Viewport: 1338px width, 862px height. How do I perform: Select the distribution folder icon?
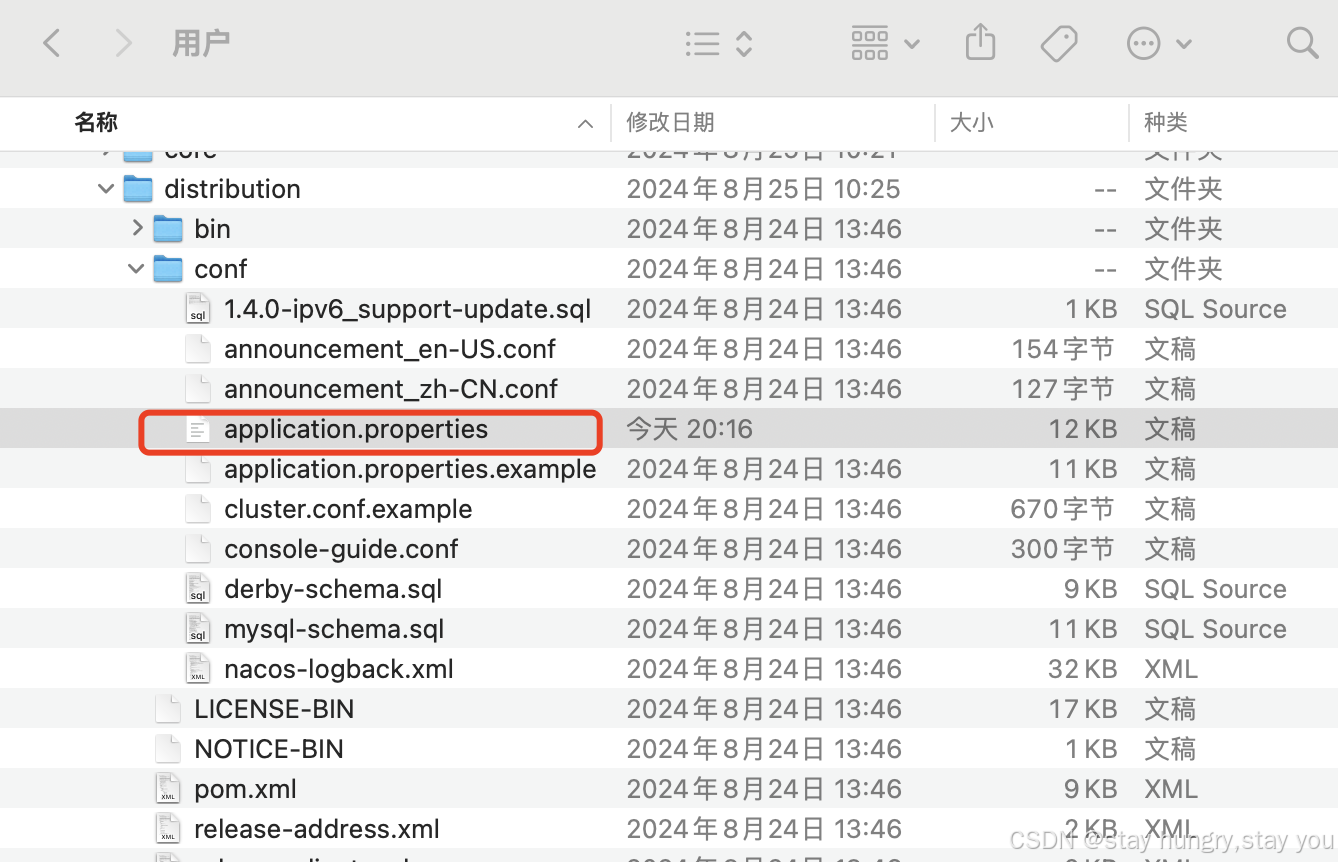pyautogui.click(x=138, y=189)
